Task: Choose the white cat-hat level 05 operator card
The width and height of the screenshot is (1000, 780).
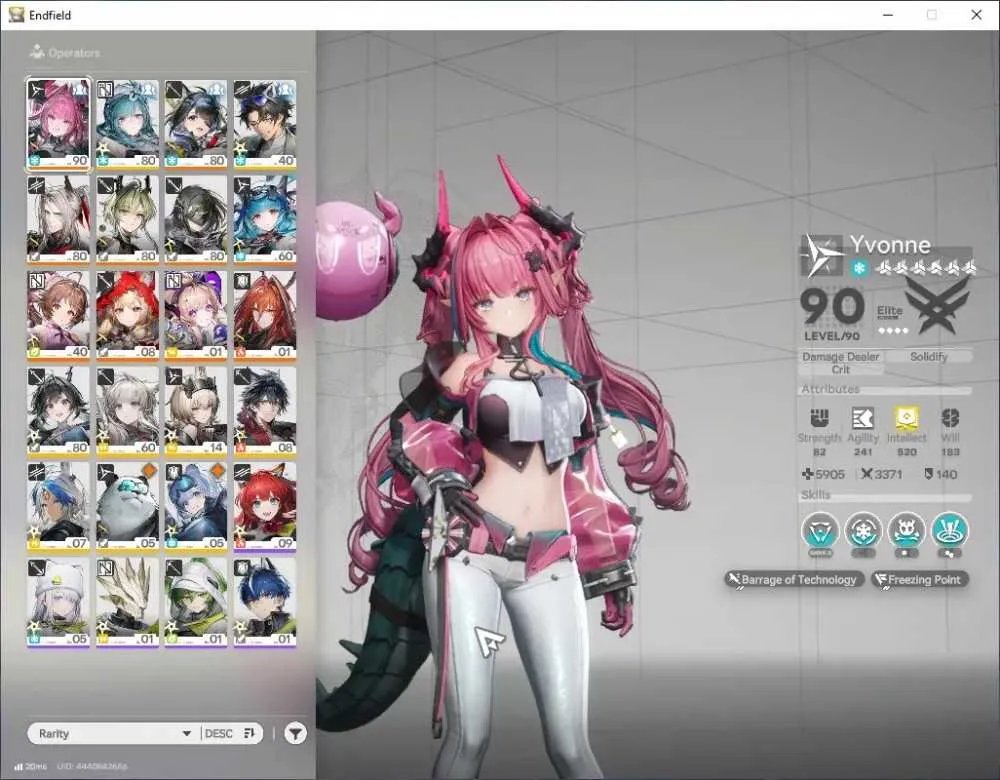Action: point(58,603)
